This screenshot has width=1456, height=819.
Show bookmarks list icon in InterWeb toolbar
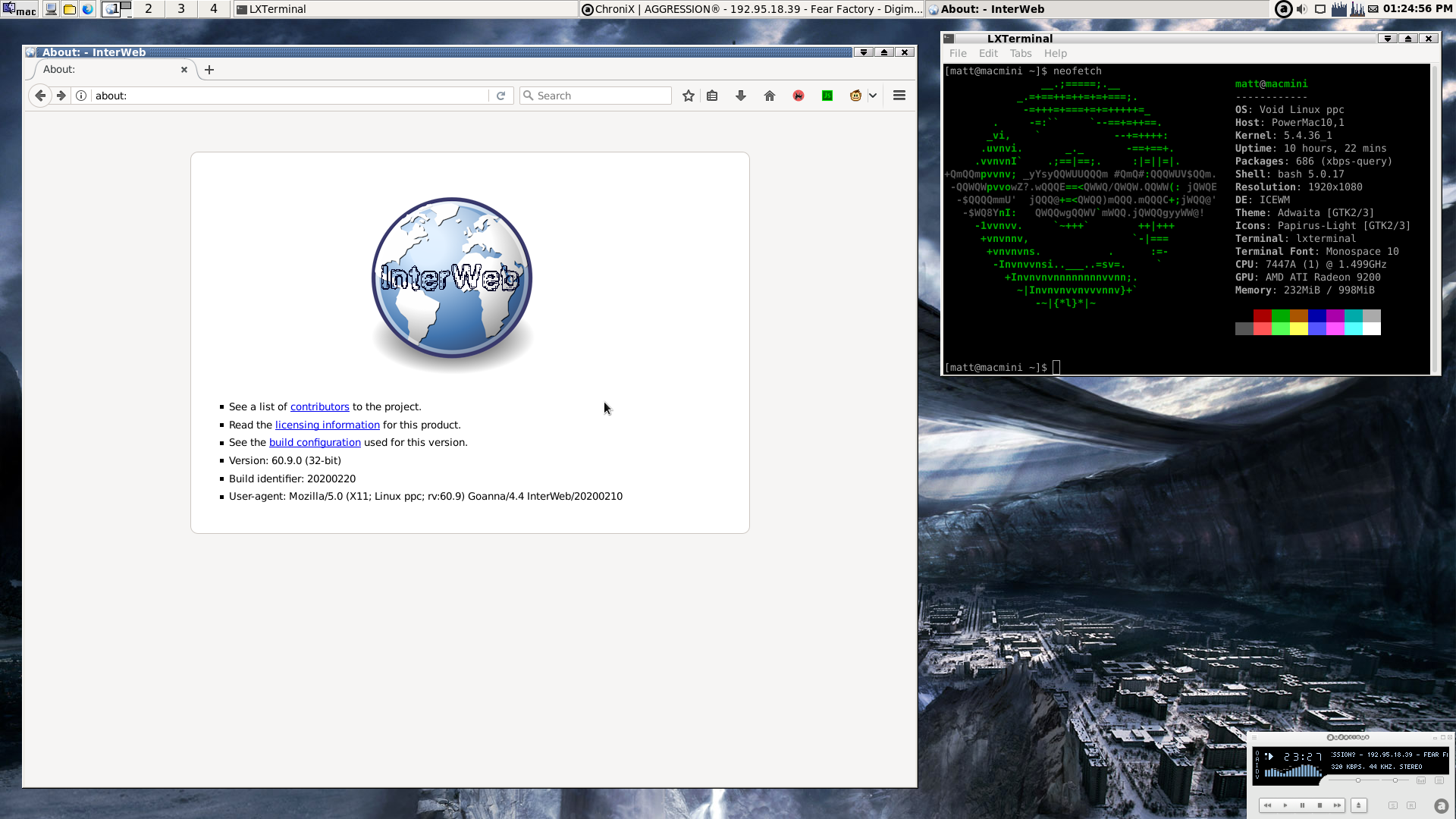pyautogui.click(x=712, y=96)
